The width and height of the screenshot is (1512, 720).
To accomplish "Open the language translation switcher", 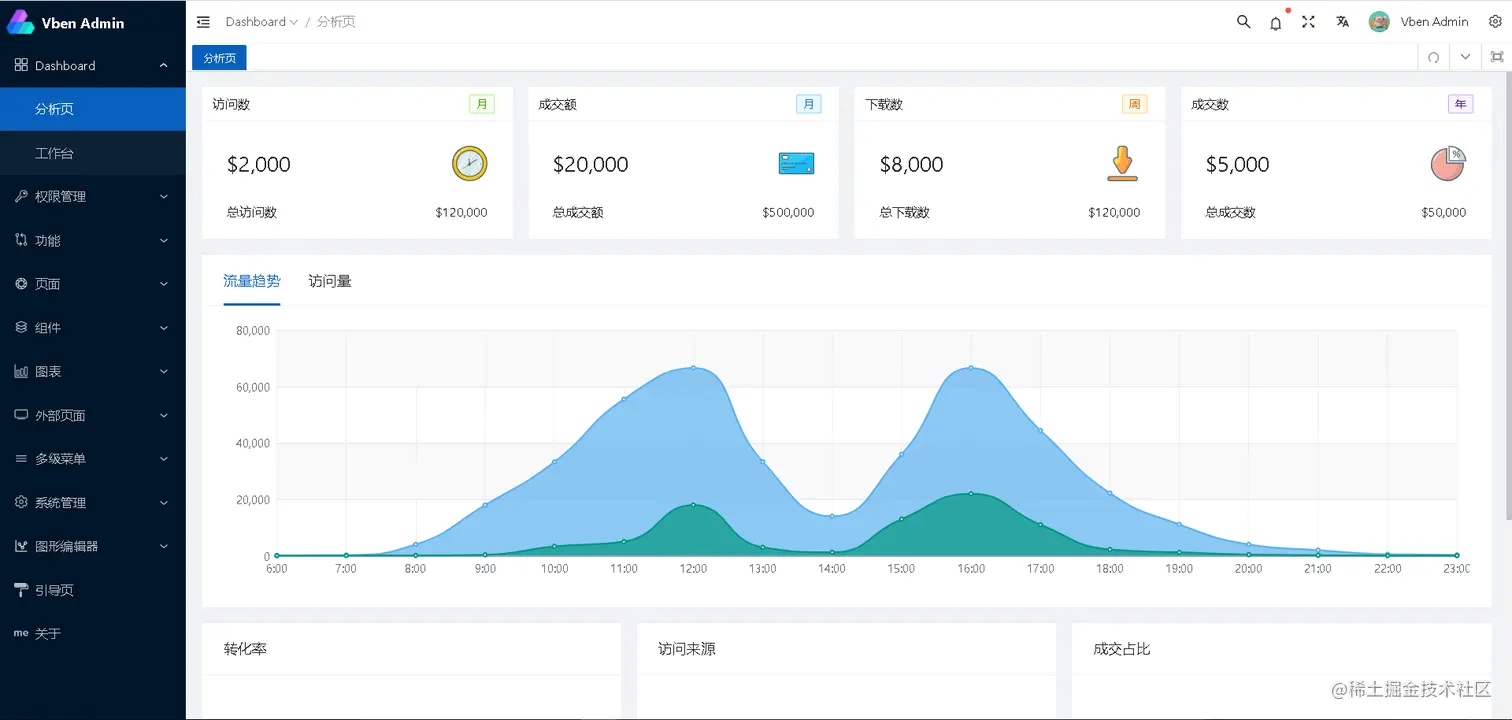I will [1342, 22].
